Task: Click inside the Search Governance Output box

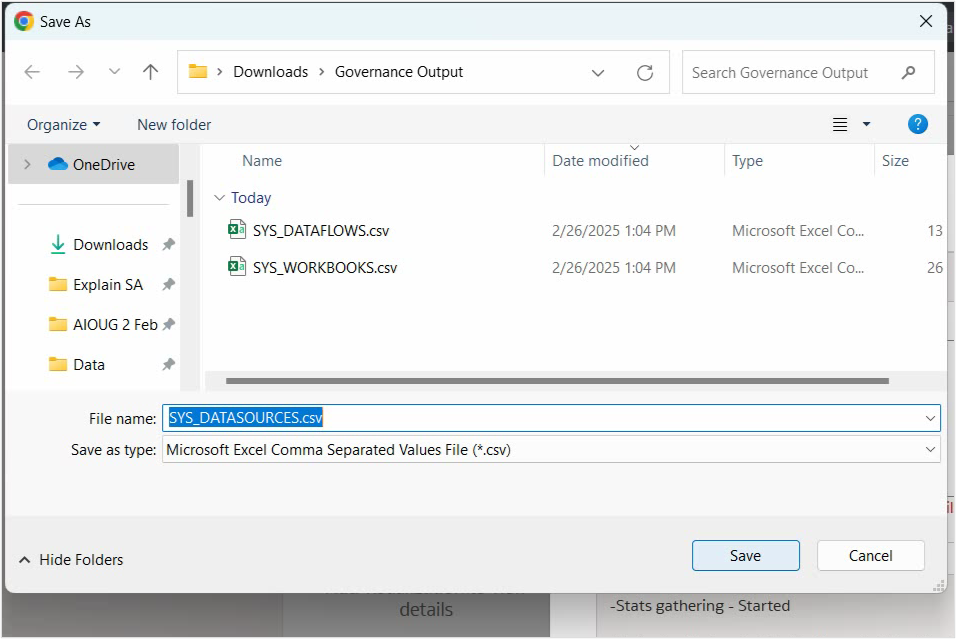Action: pos(790,72)
